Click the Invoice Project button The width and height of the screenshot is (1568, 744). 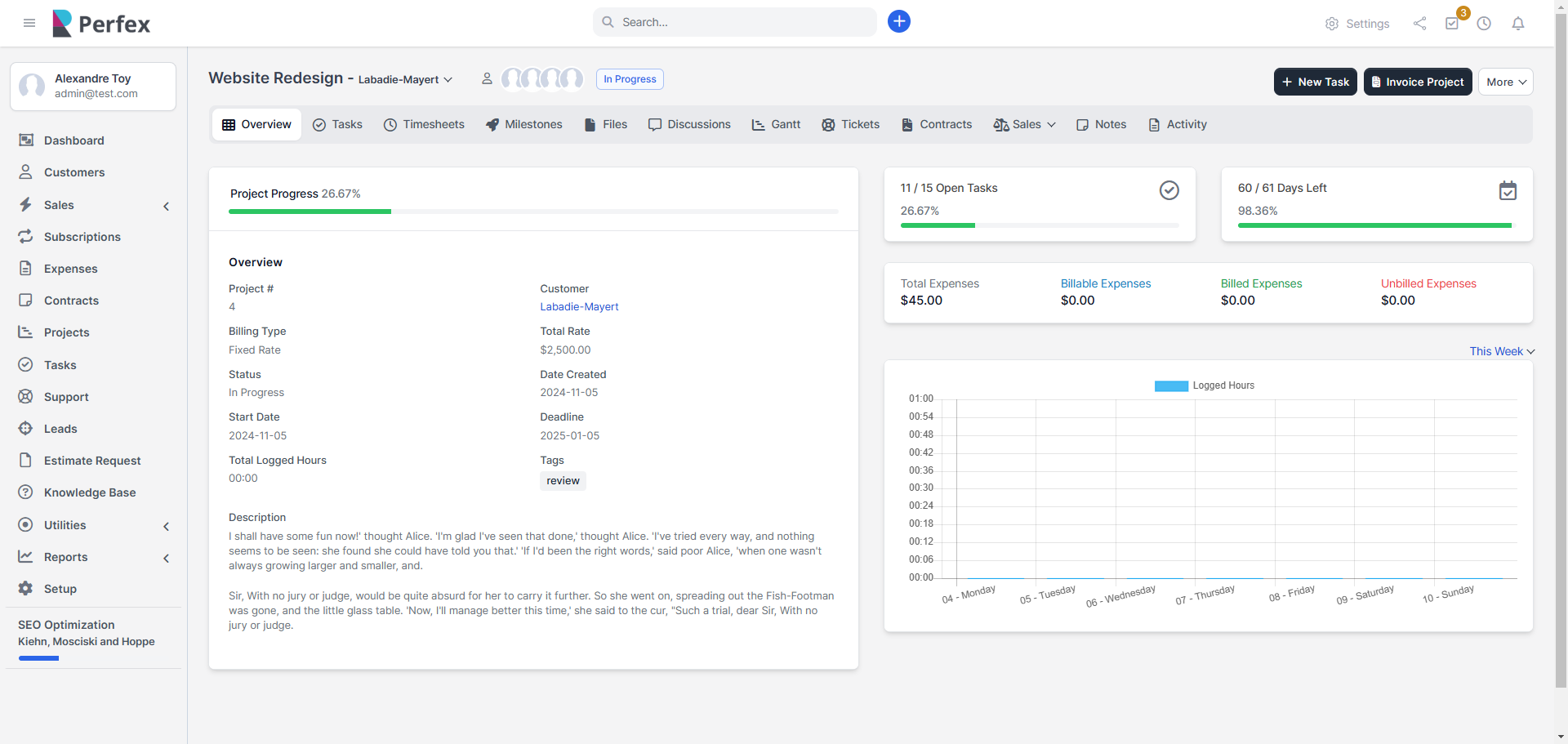coord(1417,82)
